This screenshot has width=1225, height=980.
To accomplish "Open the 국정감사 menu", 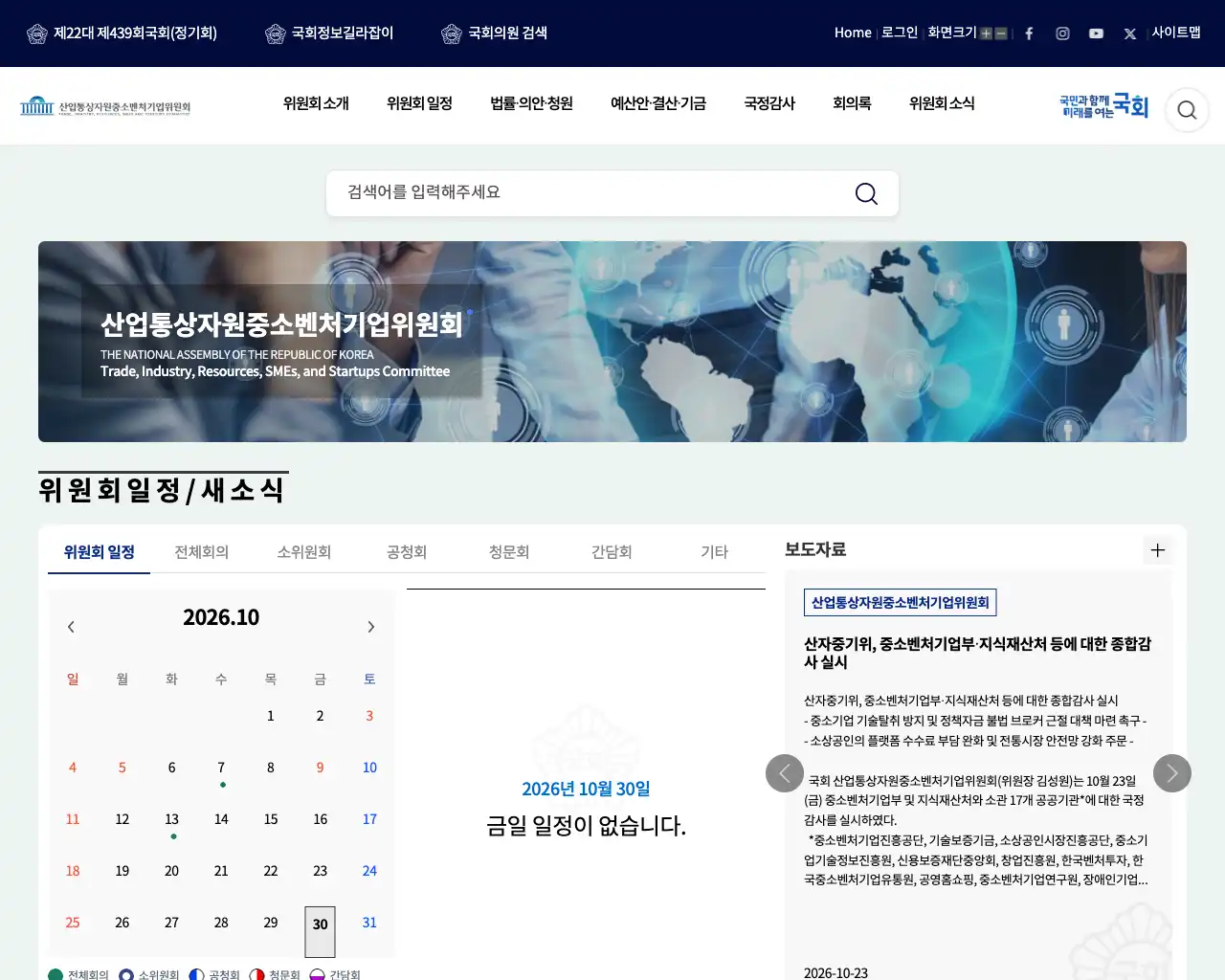I will pos(769,103).
